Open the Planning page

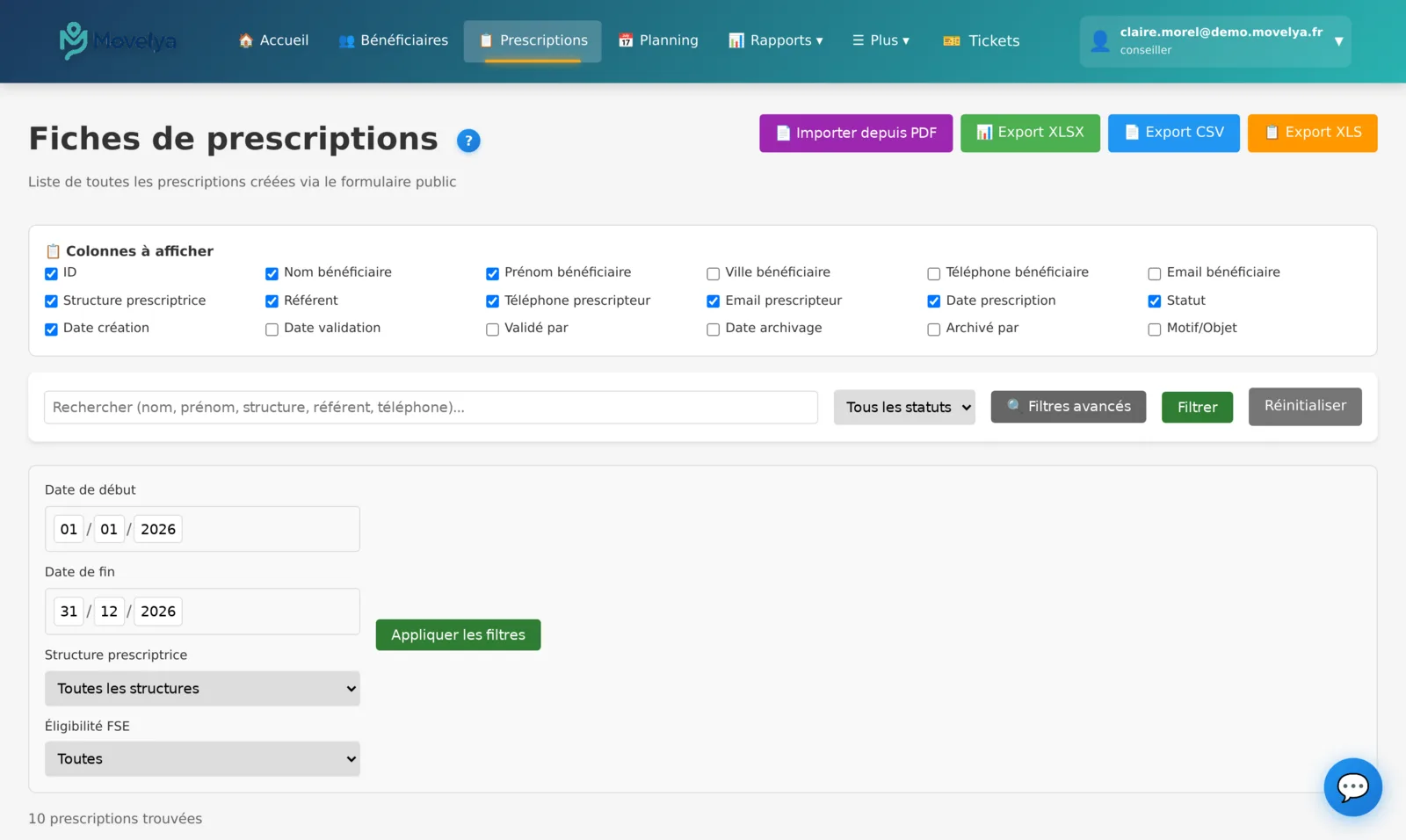click(658, 40)
